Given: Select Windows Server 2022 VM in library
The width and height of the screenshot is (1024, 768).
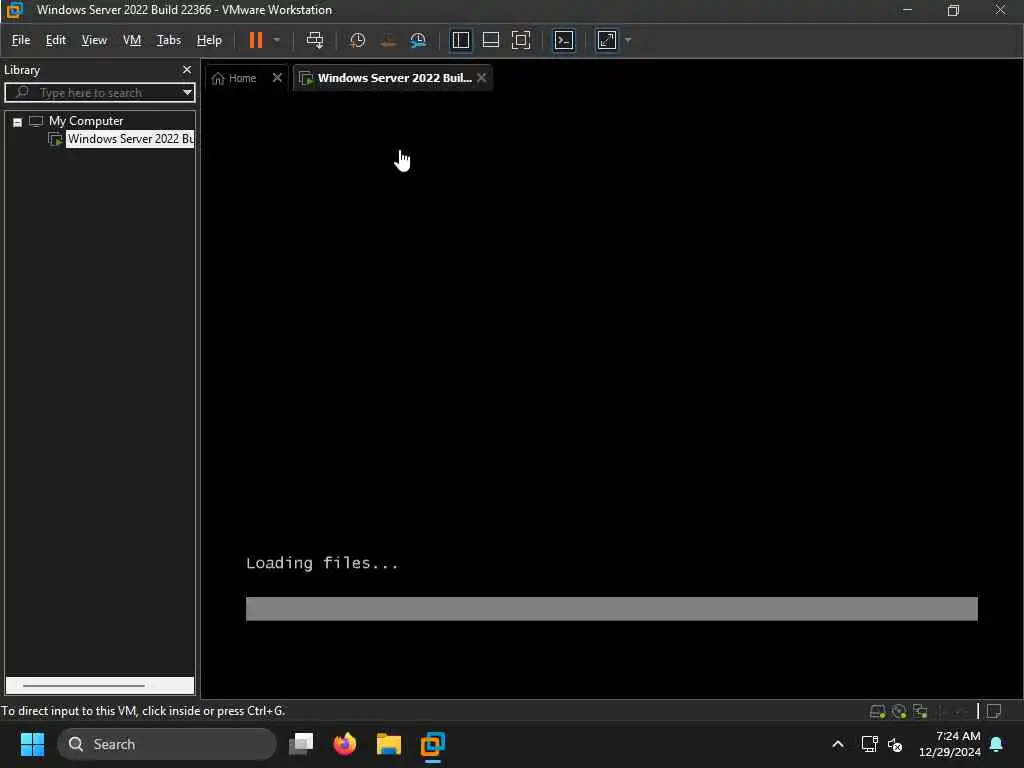Looking at the screenshot, I should tap(130, 139).
